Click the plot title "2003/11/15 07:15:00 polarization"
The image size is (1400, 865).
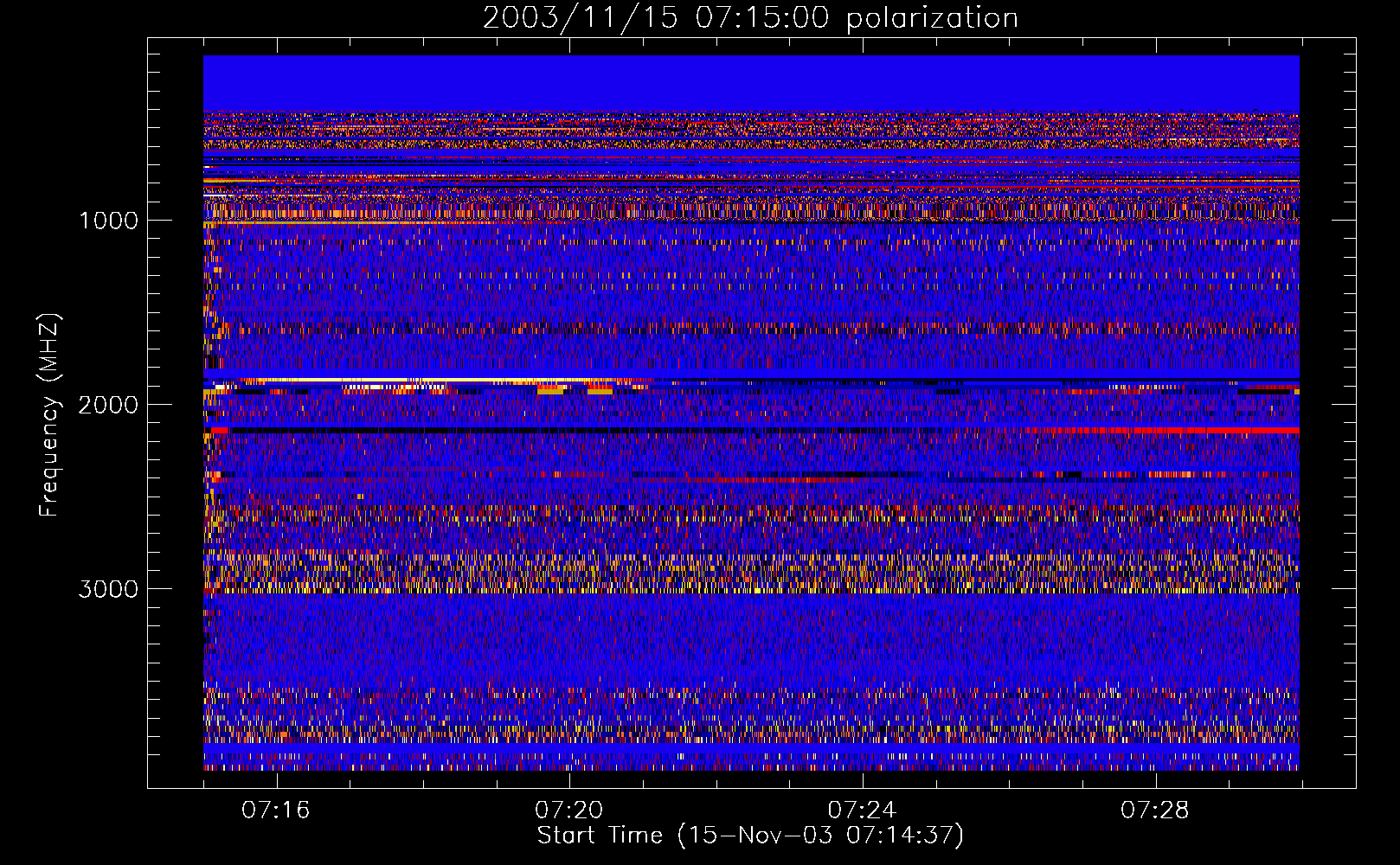pyautogui.click(x=750, y=17)
